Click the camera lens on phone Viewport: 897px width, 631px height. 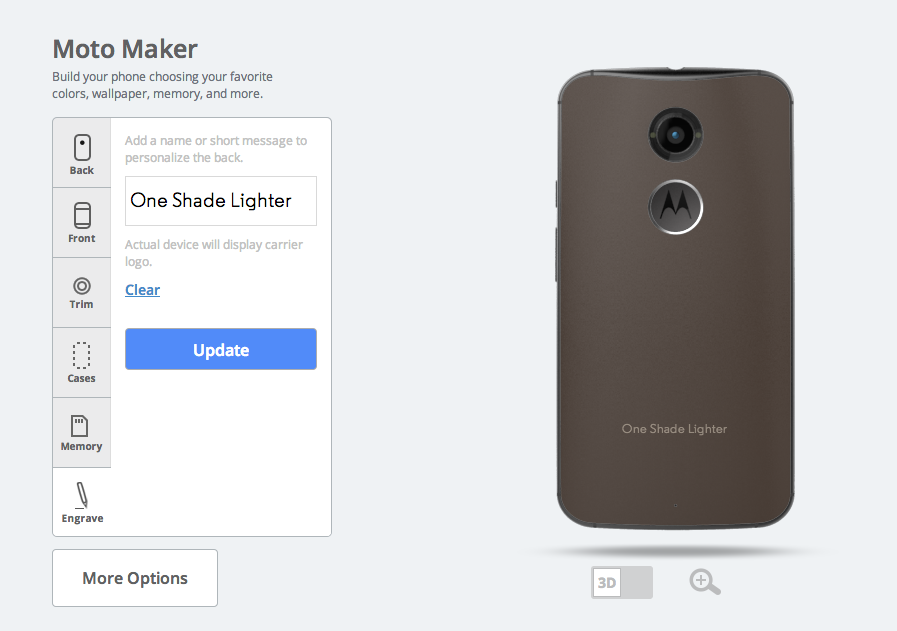point(676,135)
